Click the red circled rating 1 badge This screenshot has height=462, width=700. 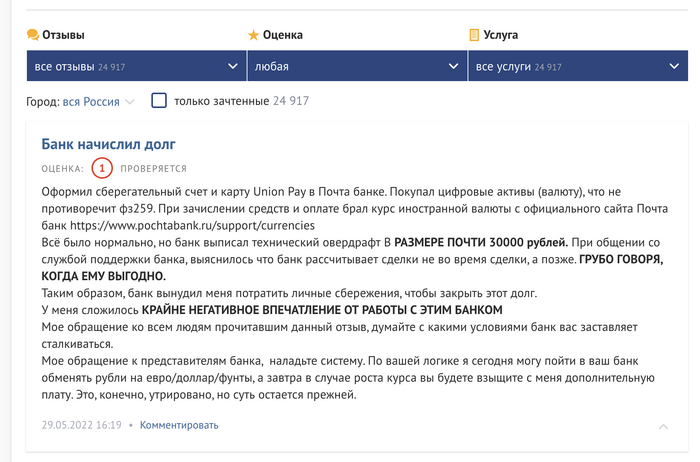coord(101,168)
